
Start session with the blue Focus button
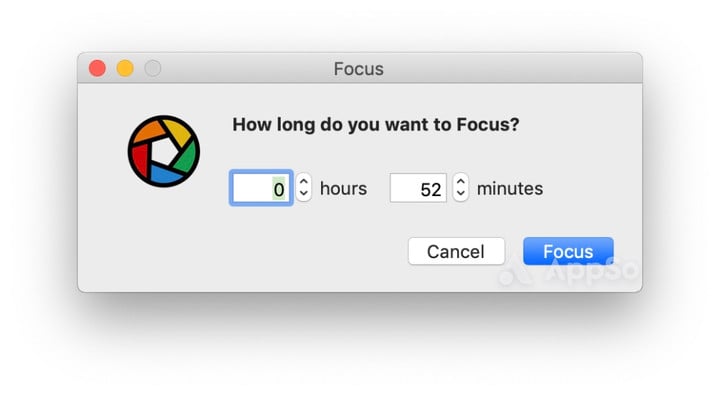(568, 251)
